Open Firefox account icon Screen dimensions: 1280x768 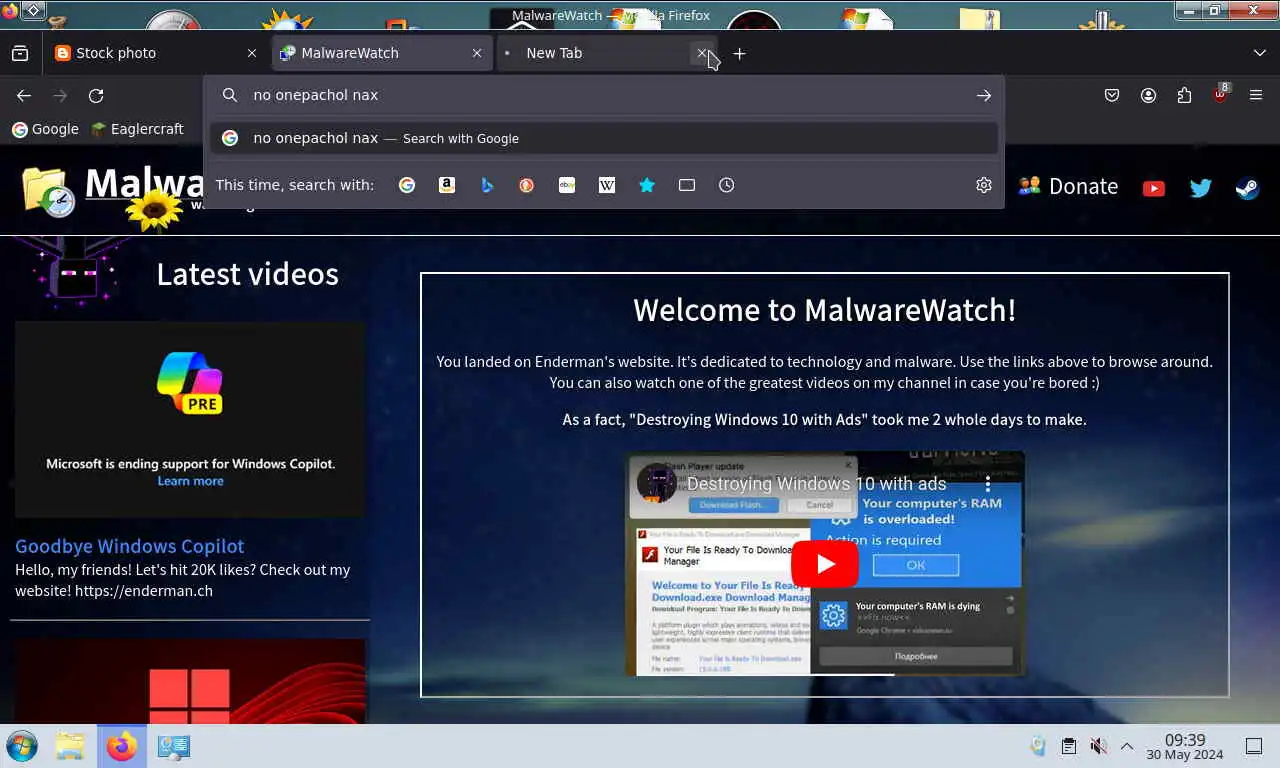point(1148,95)
